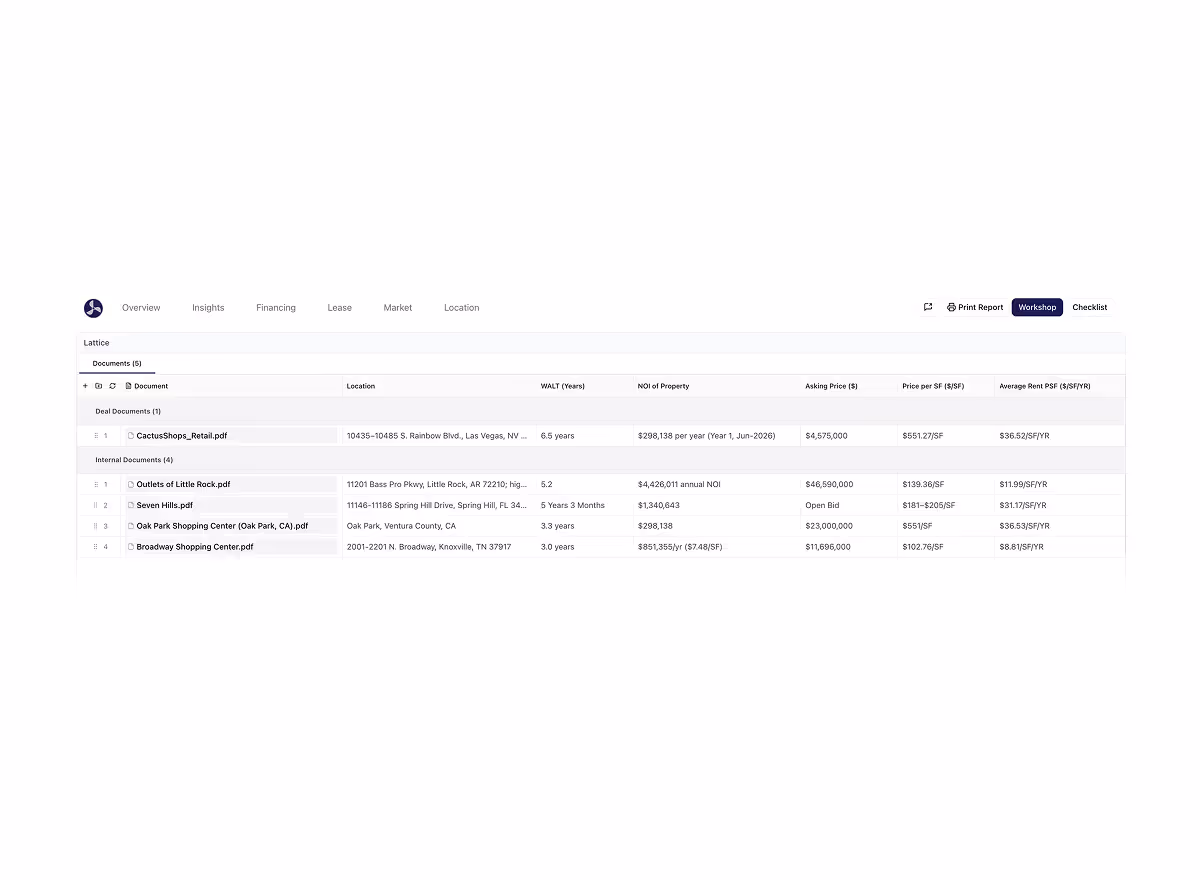The image size is (1200, 880).
Task: Click the $8.81/SF/YR rent cell
Action: 1060,547
